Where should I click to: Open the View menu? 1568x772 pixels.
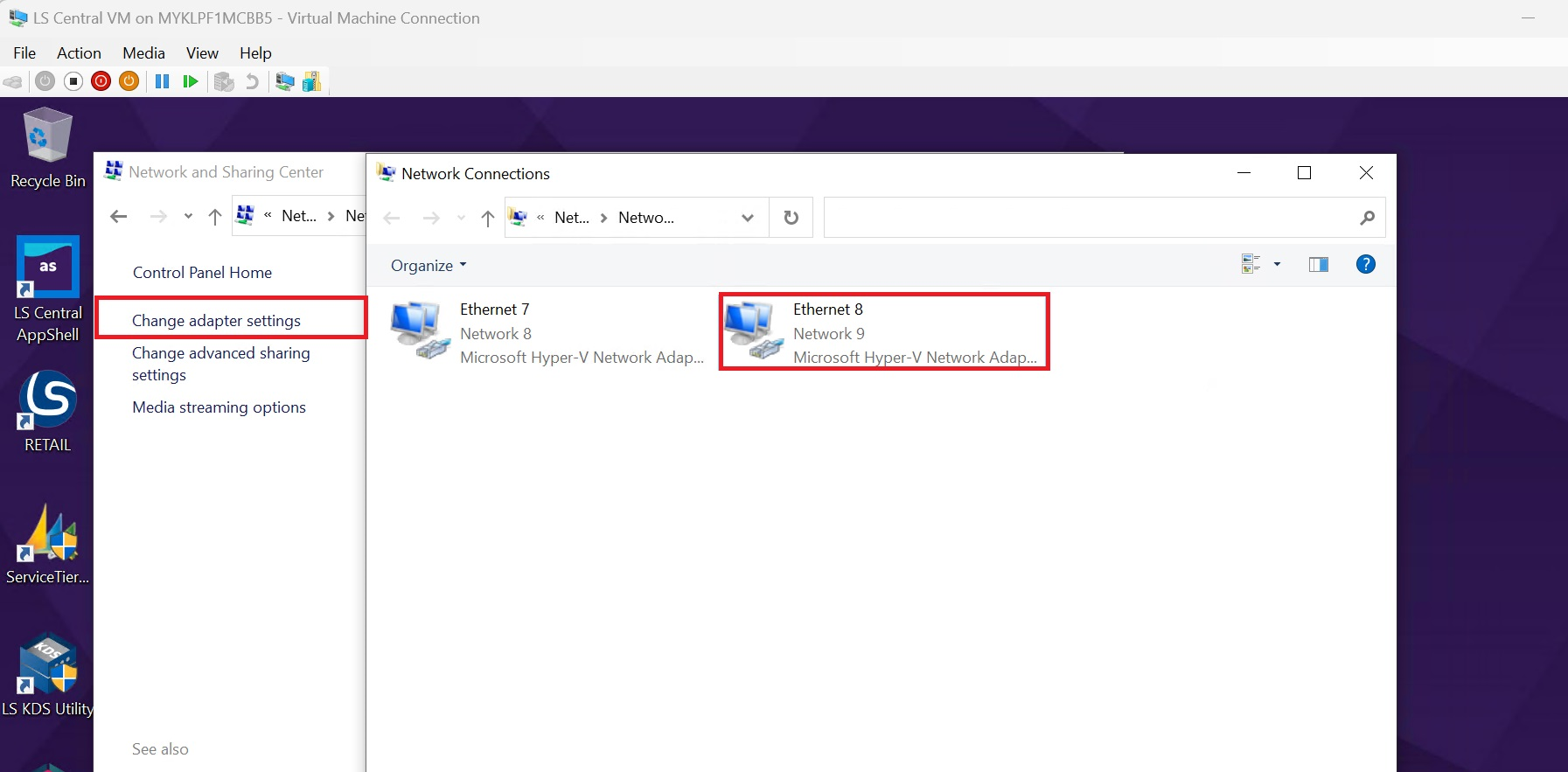[202, 53]
